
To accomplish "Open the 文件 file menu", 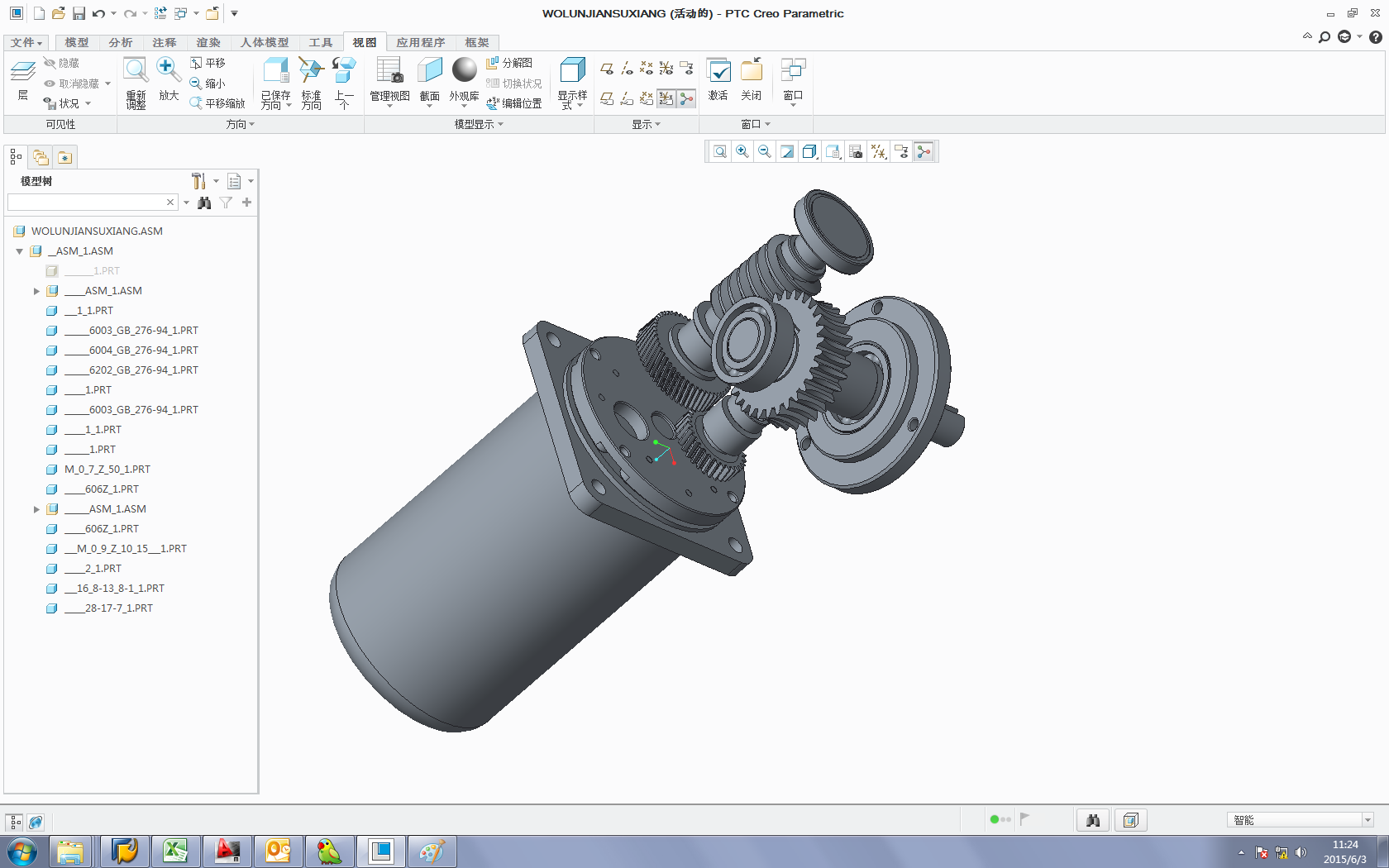I will [26, 43].
